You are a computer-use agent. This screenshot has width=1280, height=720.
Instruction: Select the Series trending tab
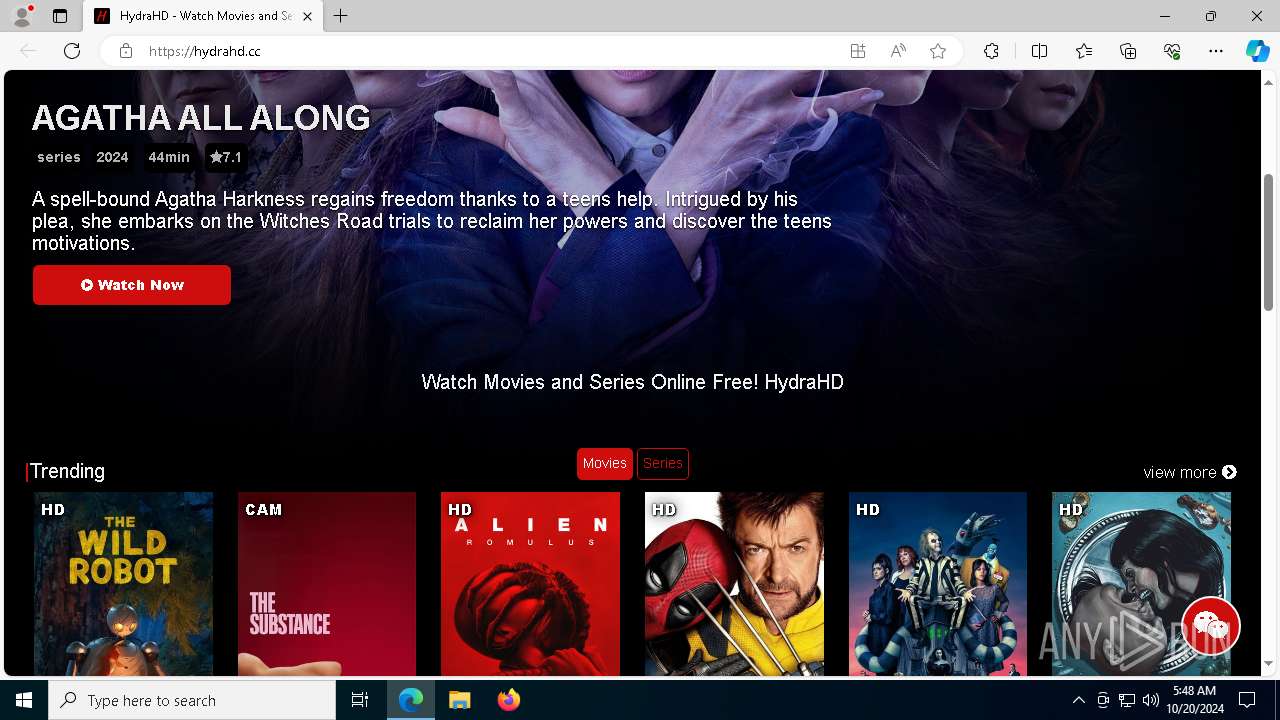pyautogui.click(x=663, y=464)
